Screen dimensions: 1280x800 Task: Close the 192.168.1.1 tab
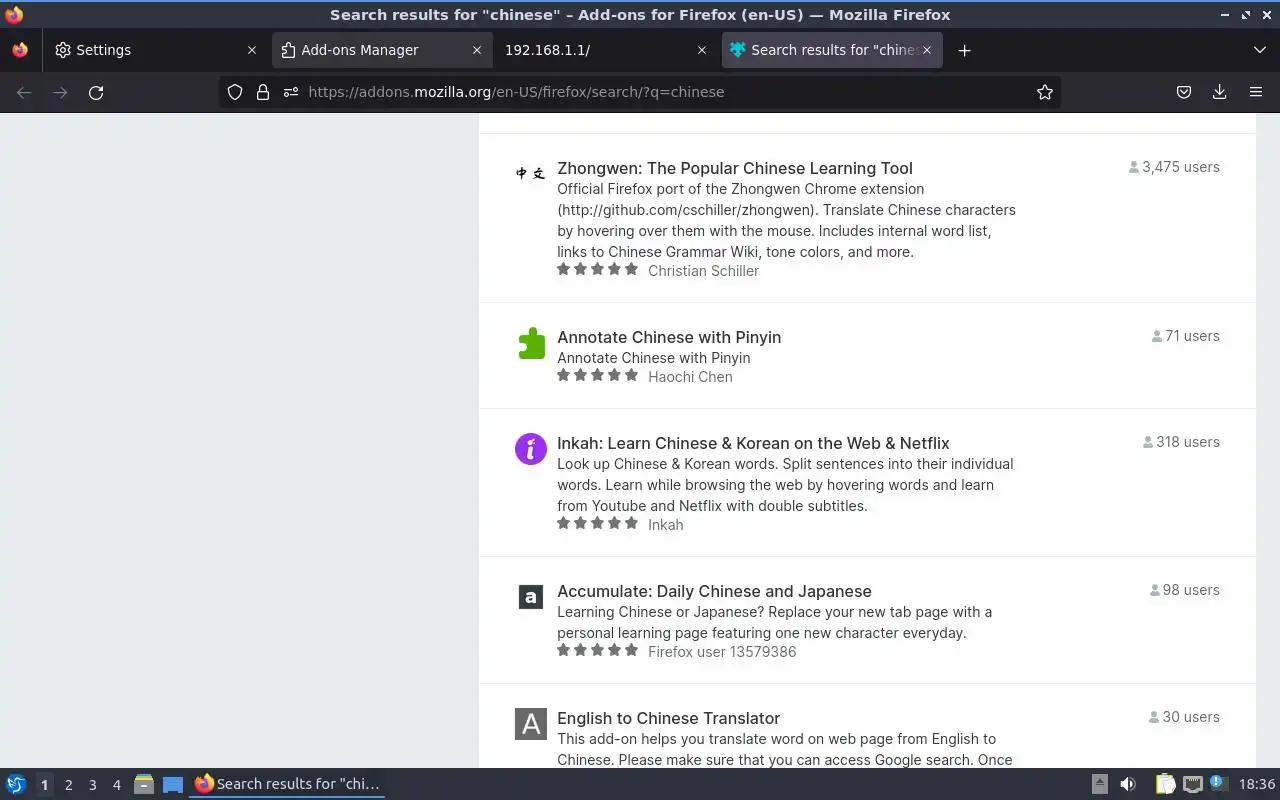tap(702, 50)
